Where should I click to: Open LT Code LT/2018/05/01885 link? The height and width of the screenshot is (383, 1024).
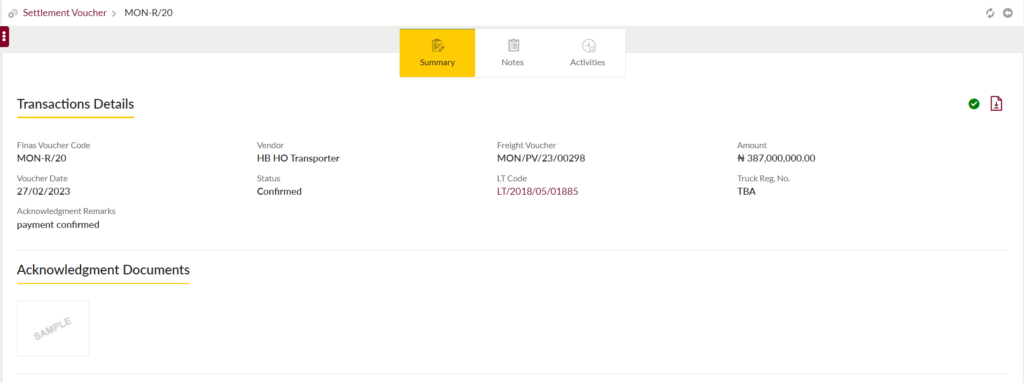(537, 192)
